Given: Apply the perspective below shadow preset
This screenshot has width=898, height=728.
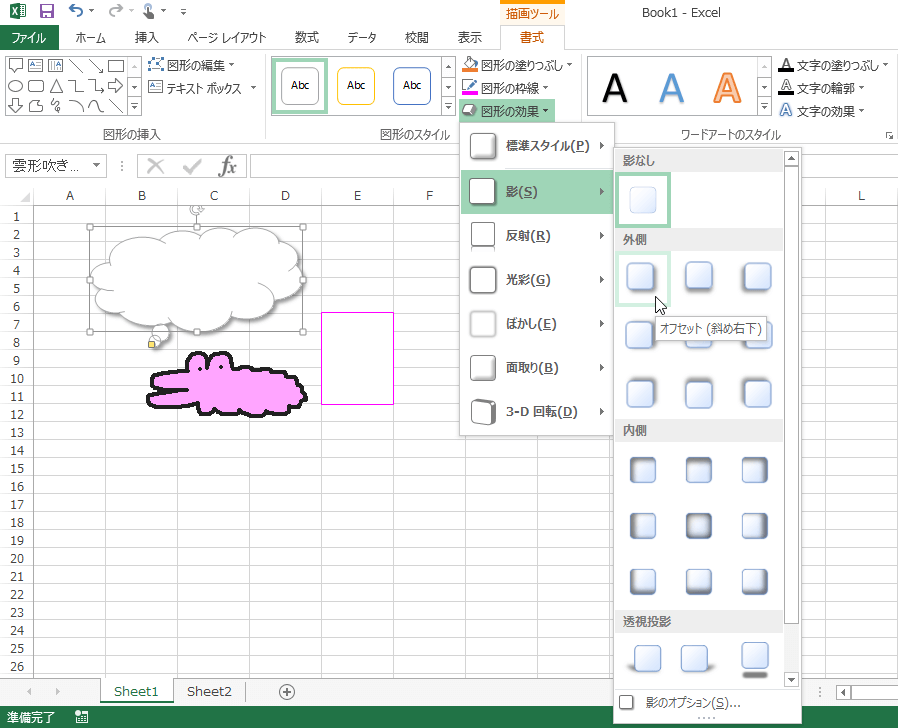Looking at the screenshot, I should (x=754, y=659).
